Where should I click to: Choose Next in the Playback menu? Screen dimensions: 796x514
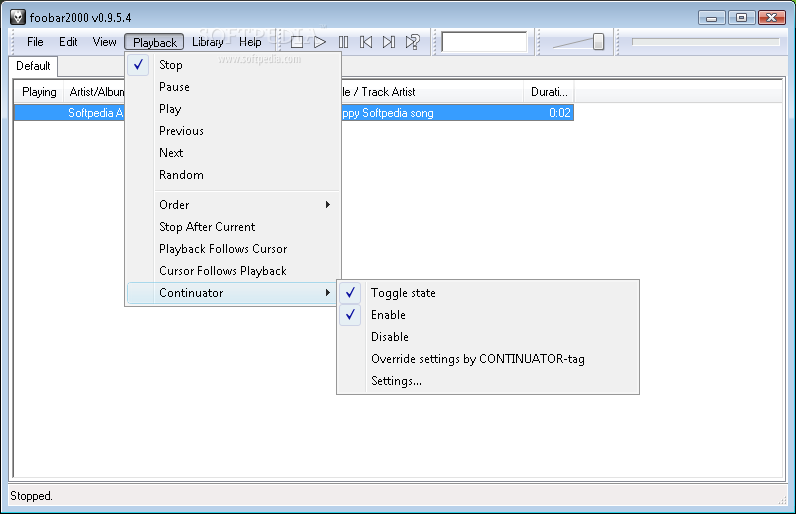234,153
